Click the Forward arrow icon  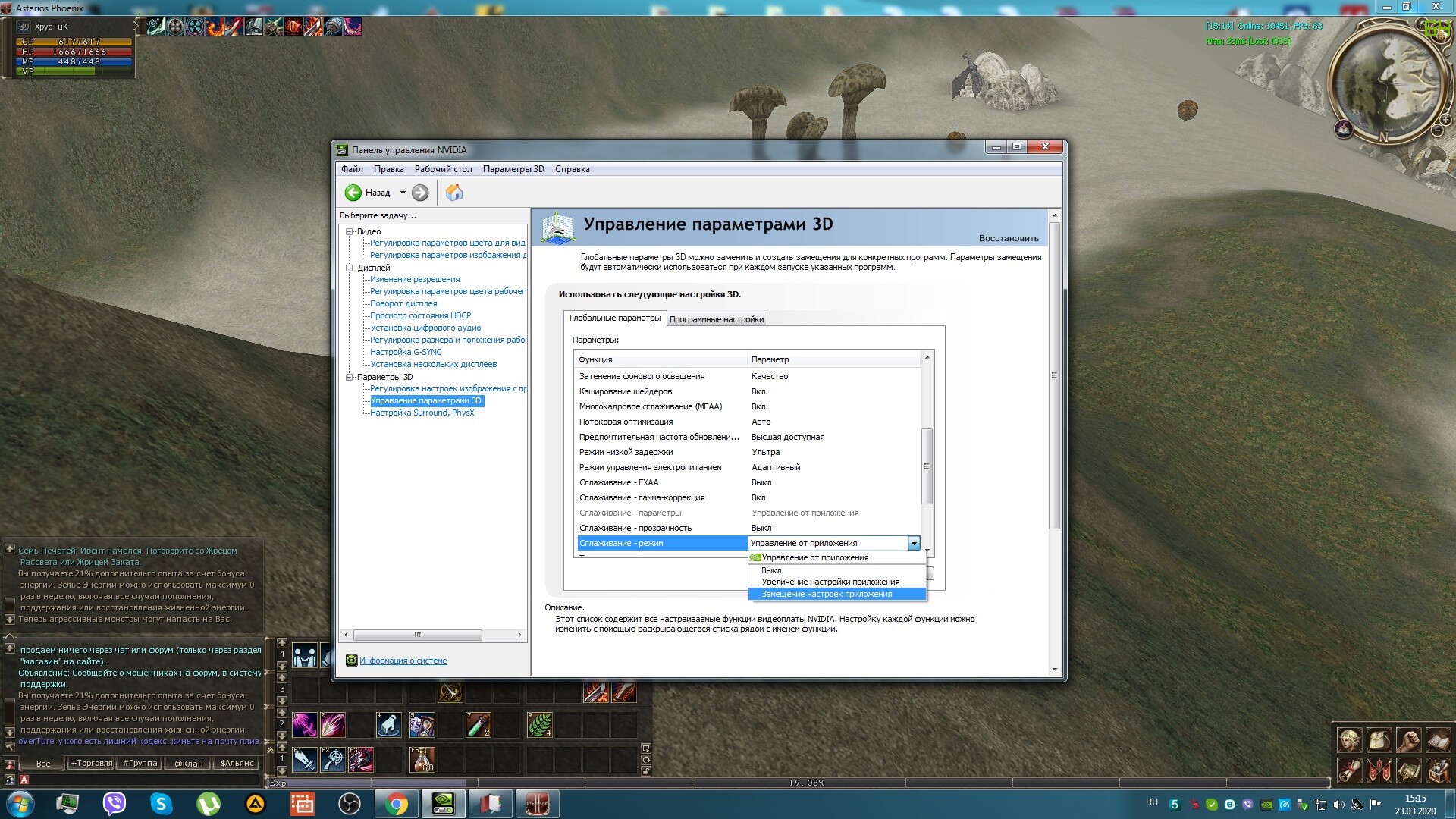(420, 193)
